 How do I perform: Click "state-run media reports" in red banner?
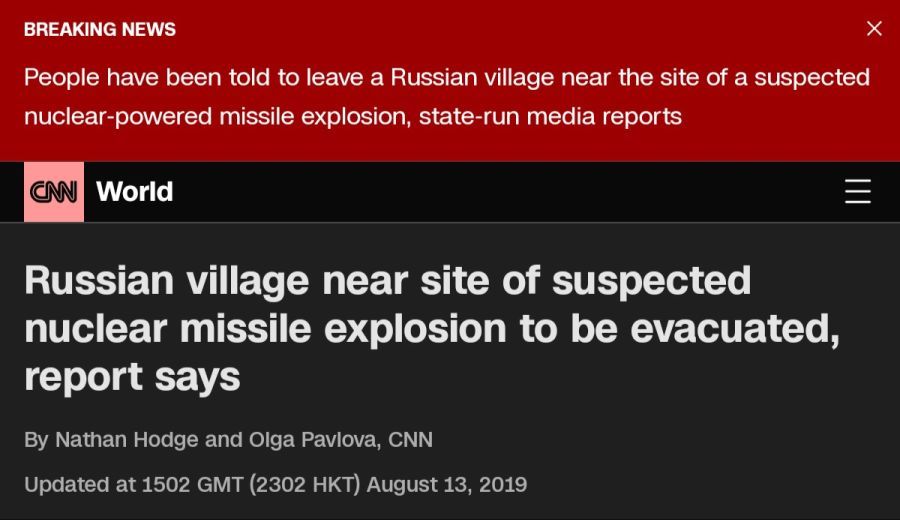click(550, 117)
